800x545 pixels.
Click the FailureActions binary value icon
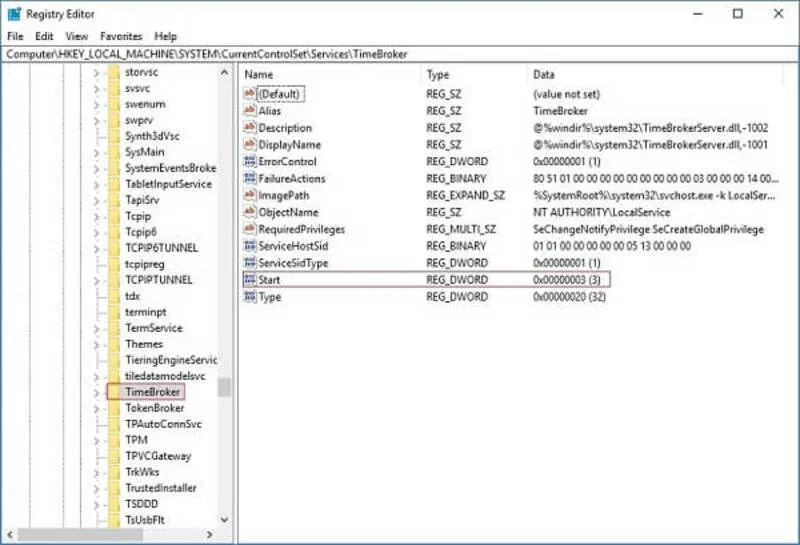250,178
